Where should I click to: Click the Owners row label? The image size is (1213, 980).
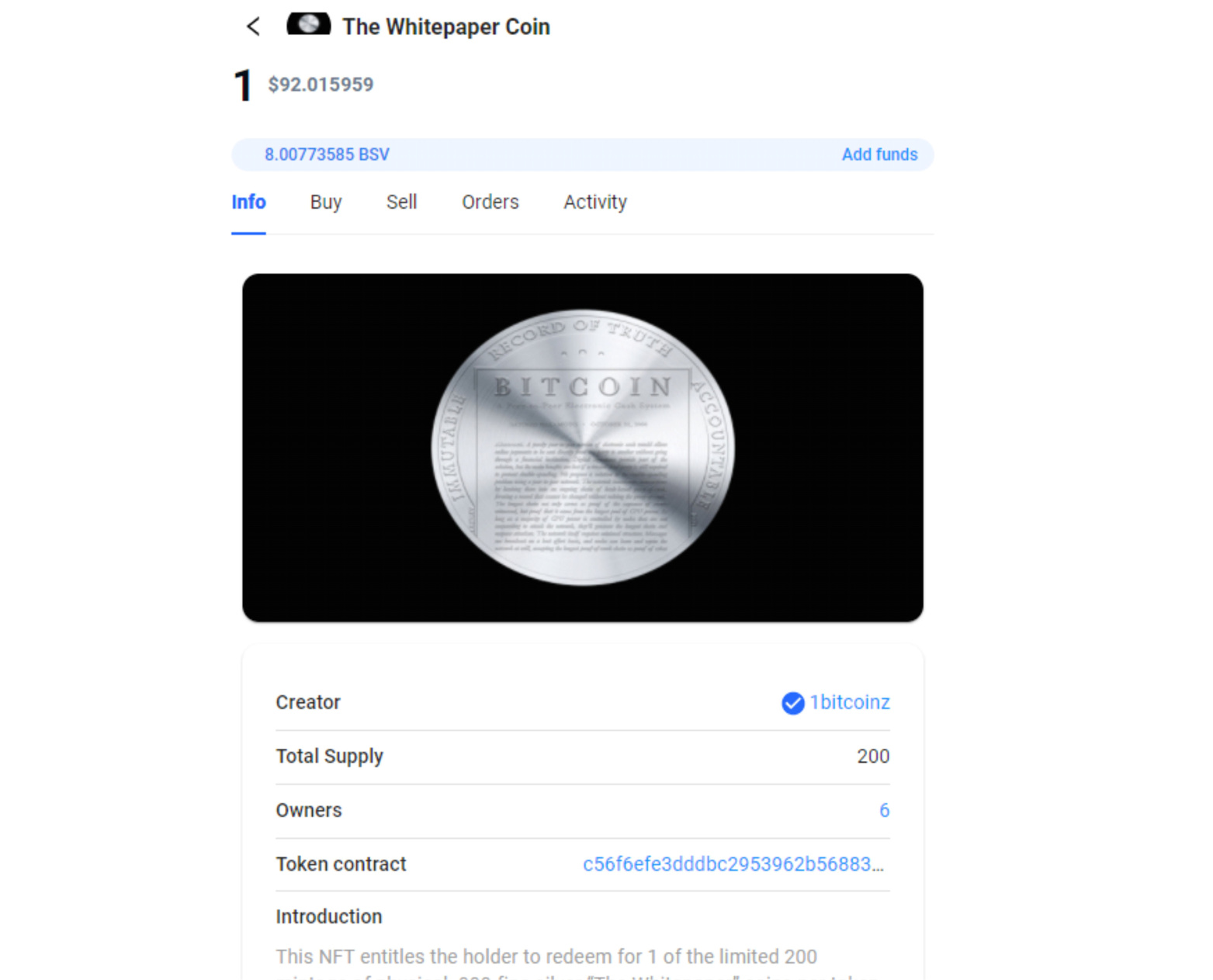pyautogui.click(x=309, y=811)
